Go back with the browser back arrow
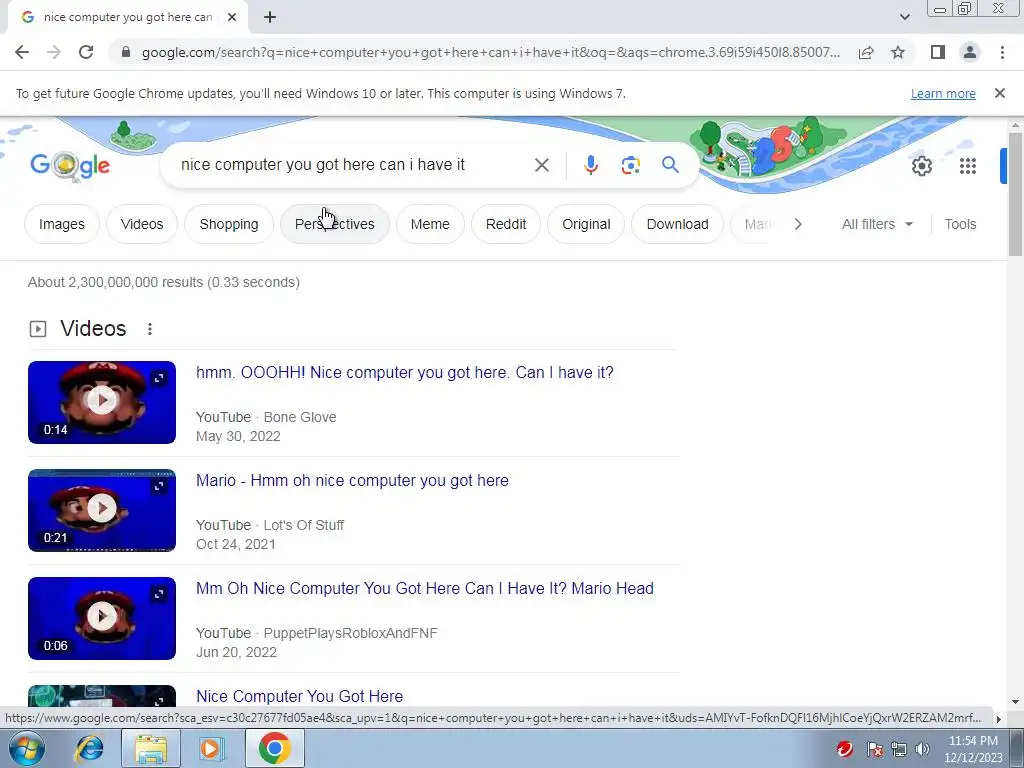1024x768 pixels. tap(22, 52)
